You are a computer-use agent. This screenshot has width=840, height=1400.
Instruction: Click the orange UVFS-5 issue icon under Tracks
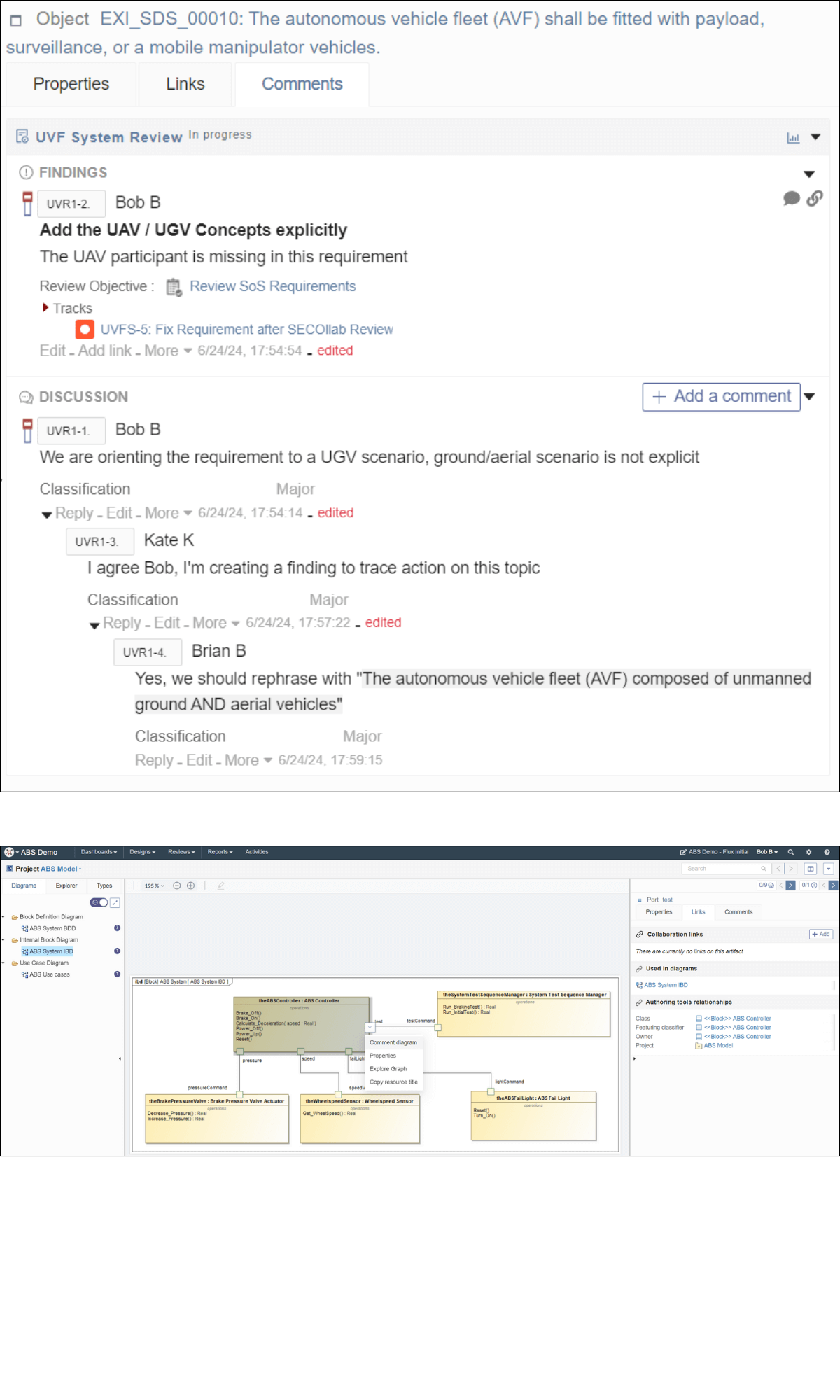pyautogui.click(x=85, y=329)
